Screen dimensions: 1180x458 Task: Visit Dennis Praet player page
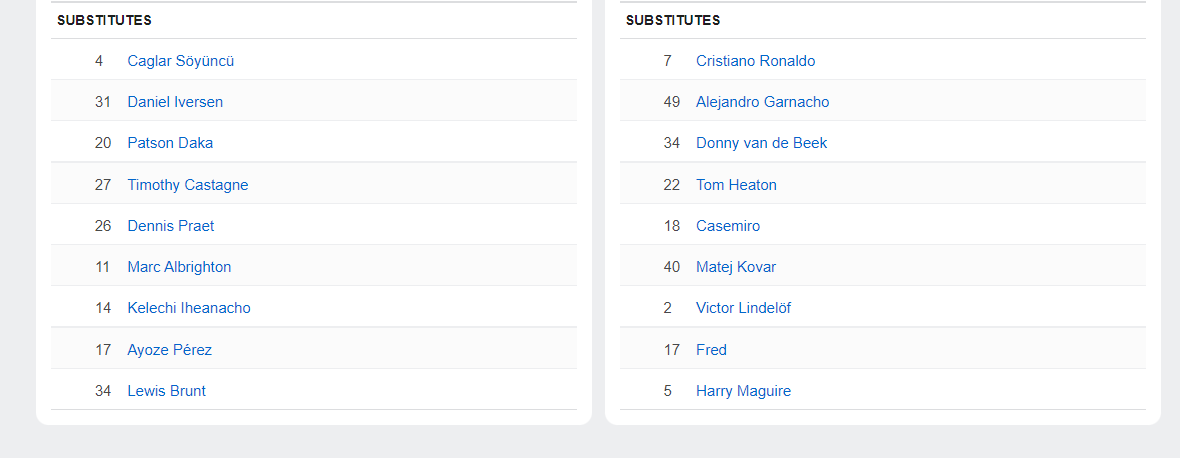[171, 226]
